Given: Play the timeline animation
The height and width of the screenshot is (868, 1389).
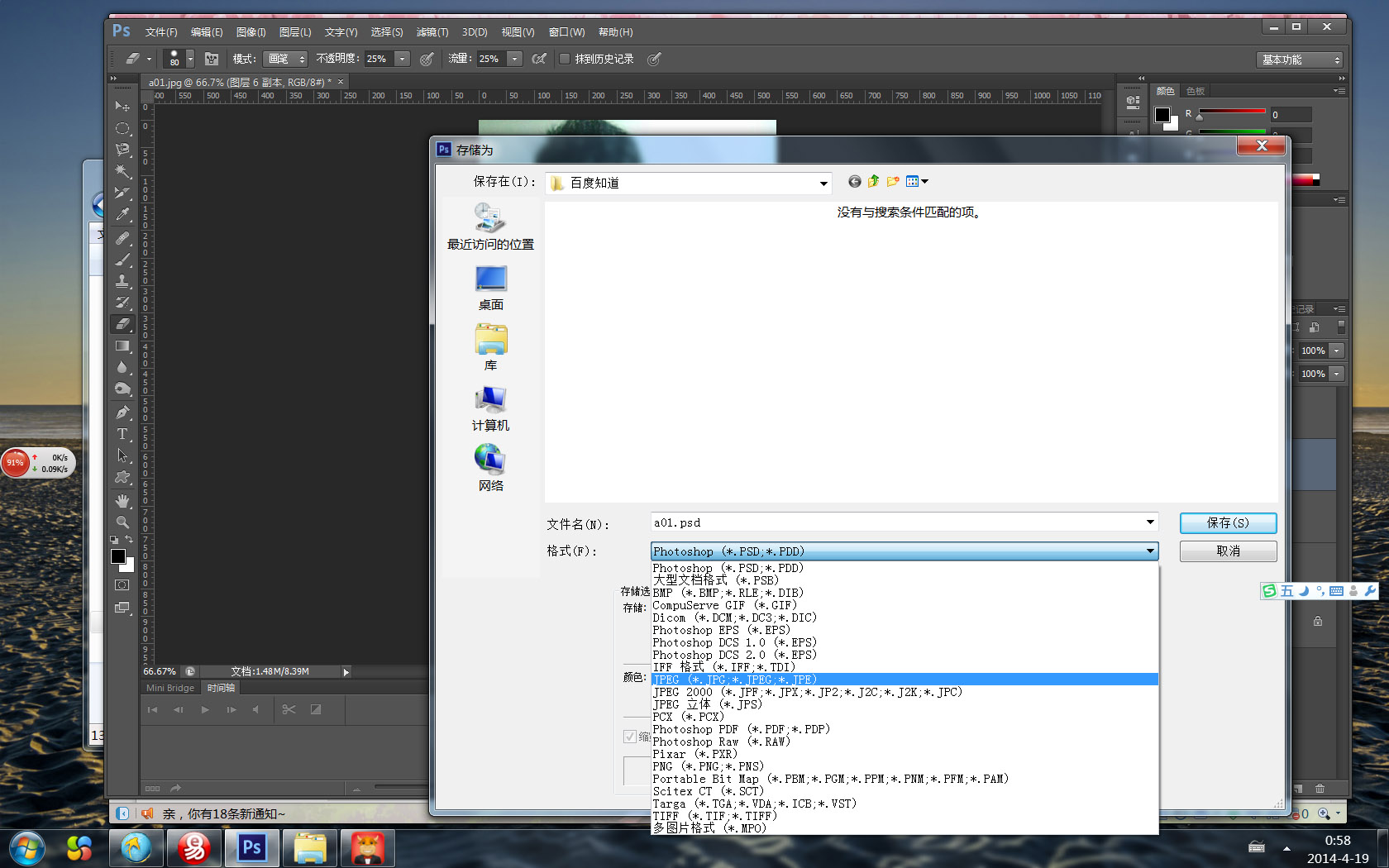Looking at the screenshot, I should coord(205,709).
